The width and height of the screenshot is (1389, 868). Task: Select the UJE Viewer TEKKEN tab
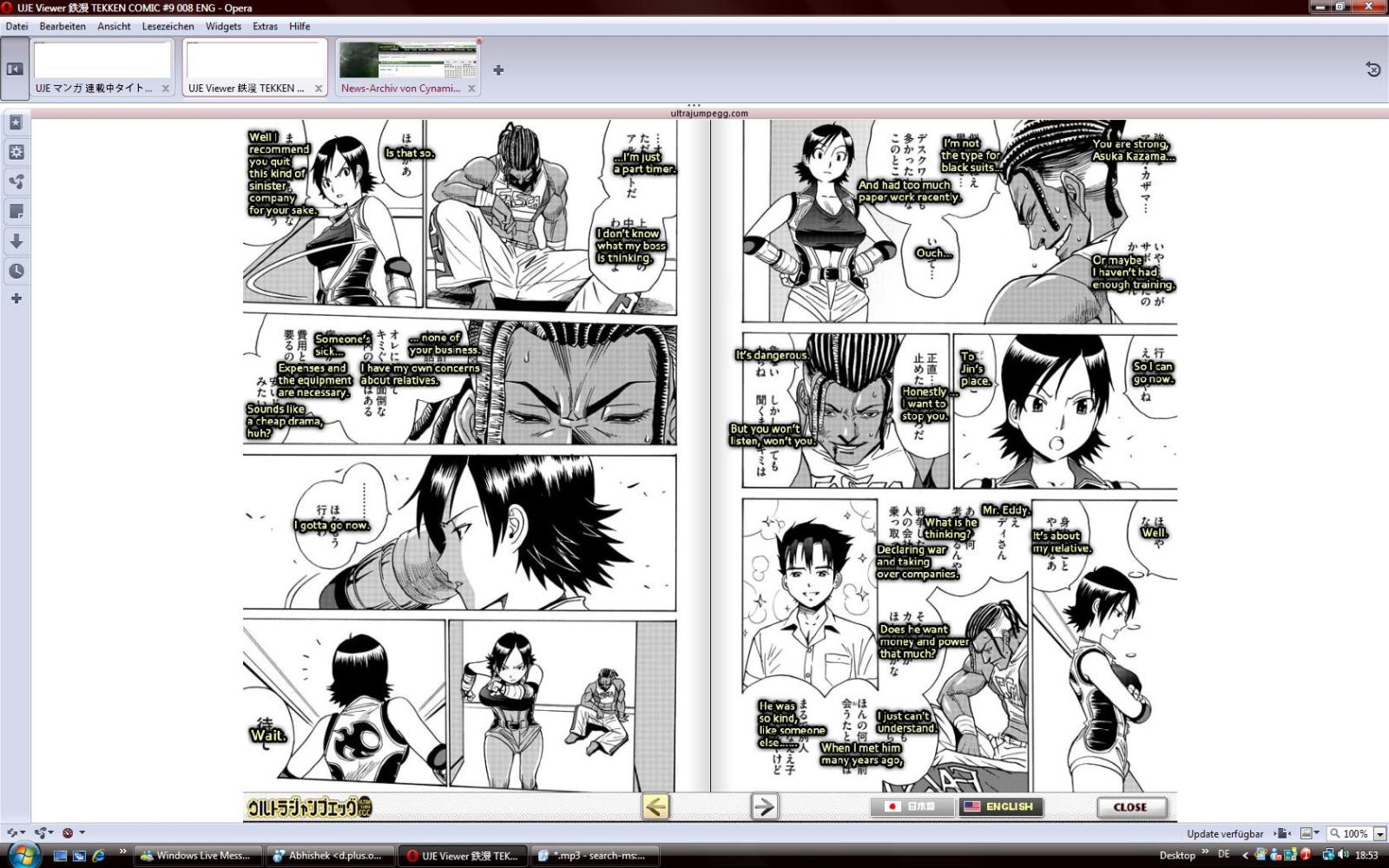pyautogui.click(x=254, y=67)
